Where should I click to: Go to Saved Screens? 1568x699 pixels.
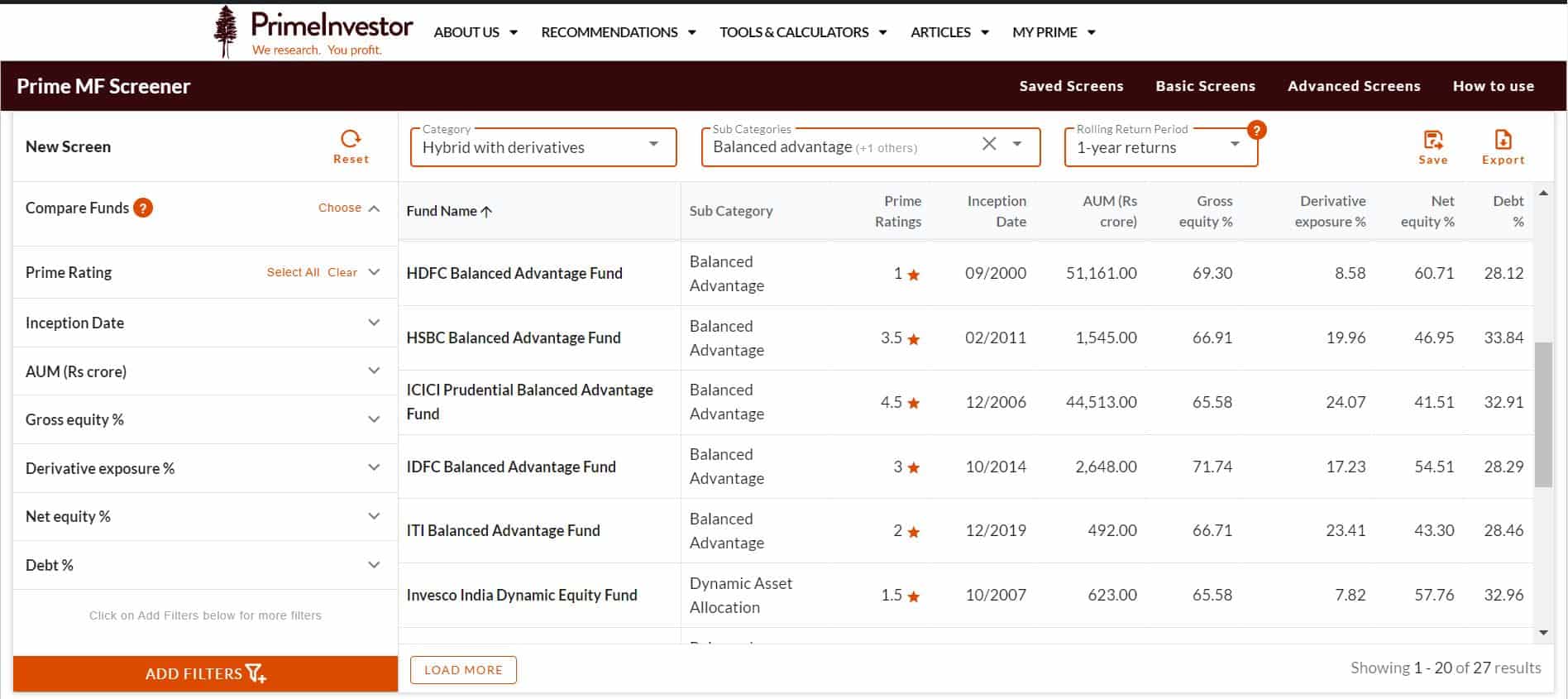1071,86
